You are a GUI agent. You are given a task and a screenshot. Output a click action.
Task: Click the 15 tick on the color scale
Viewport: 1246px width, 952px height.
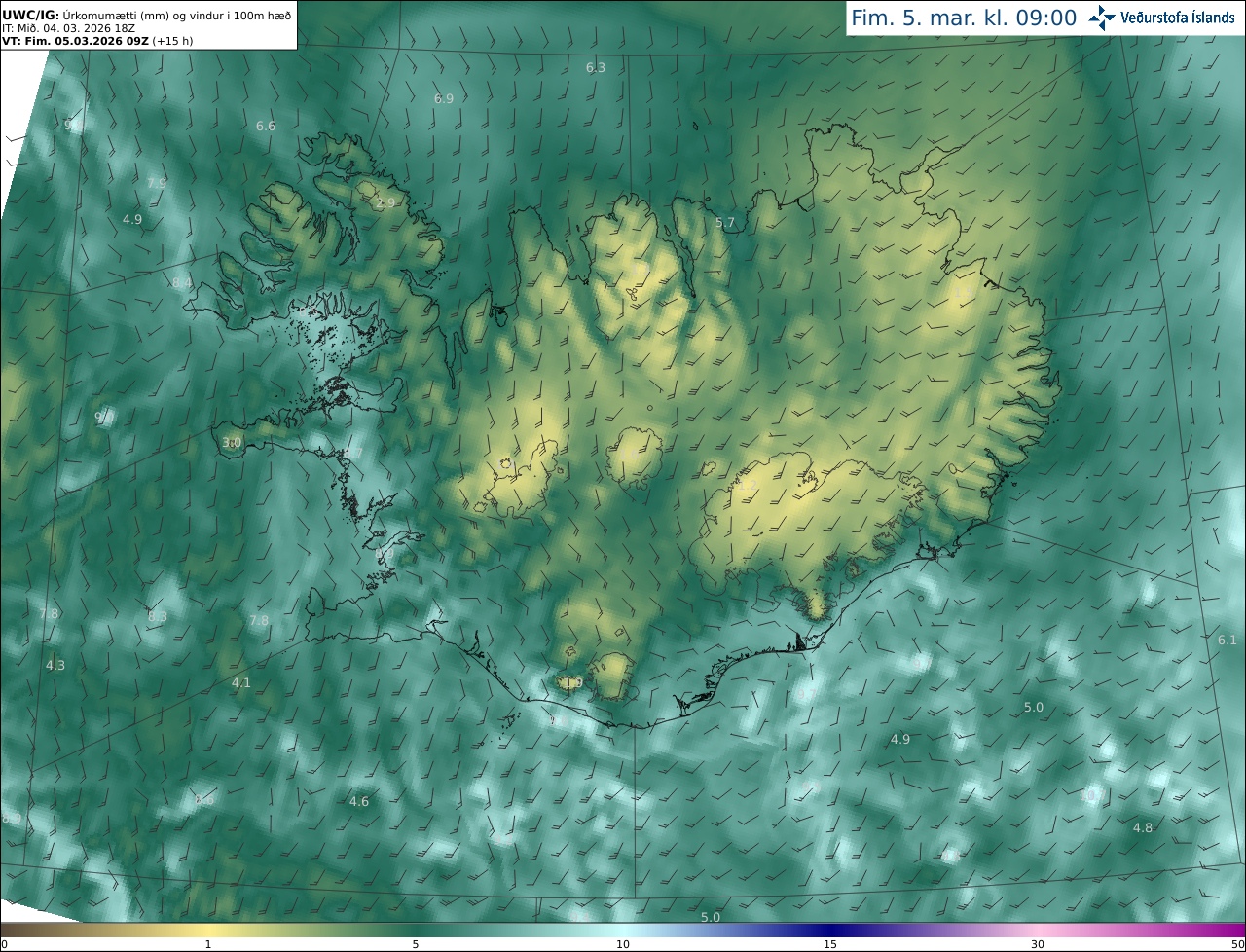click(830, 944)
